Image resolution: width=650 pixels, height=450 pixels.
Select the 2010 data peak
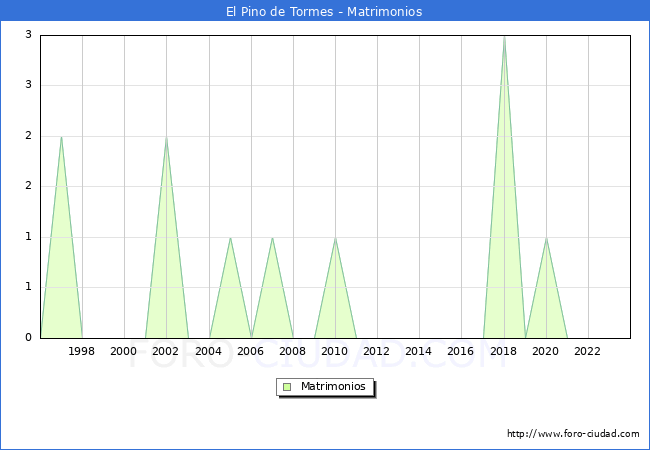point(335,238)
